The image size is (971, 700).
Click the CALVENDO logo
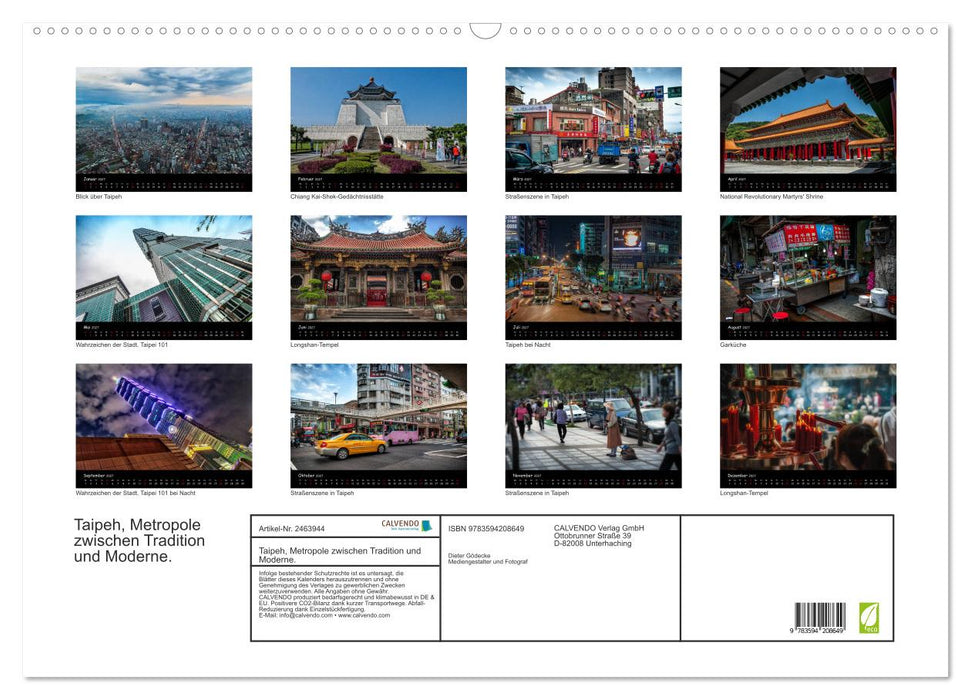click(406, 525)
